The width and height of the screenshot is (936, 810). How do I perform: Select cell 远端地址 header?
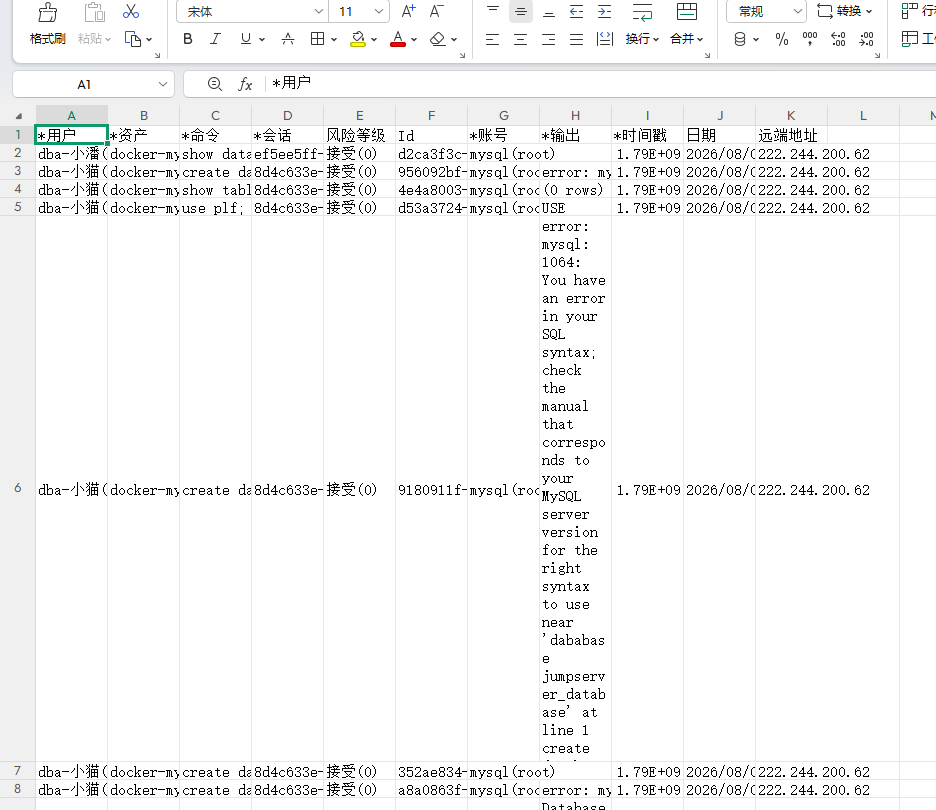(792, 135)
